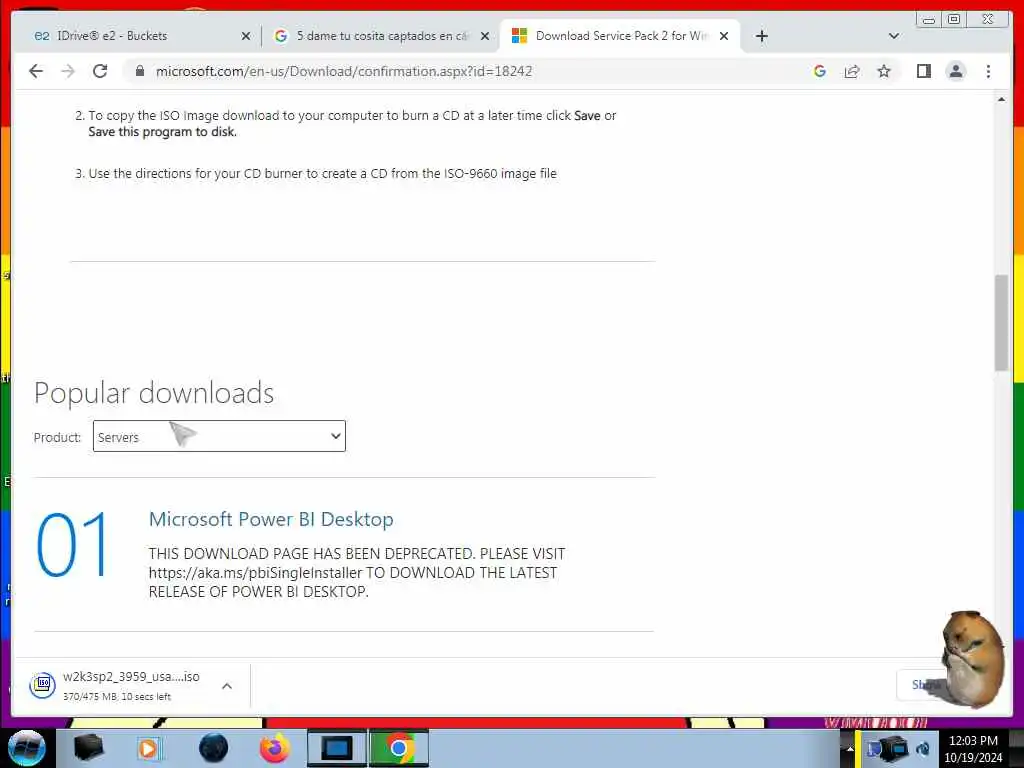Image resolution: width=1024 pixels, height=768 pixels.
Task: Open the volume tray icon
Action: click(923, 748)
